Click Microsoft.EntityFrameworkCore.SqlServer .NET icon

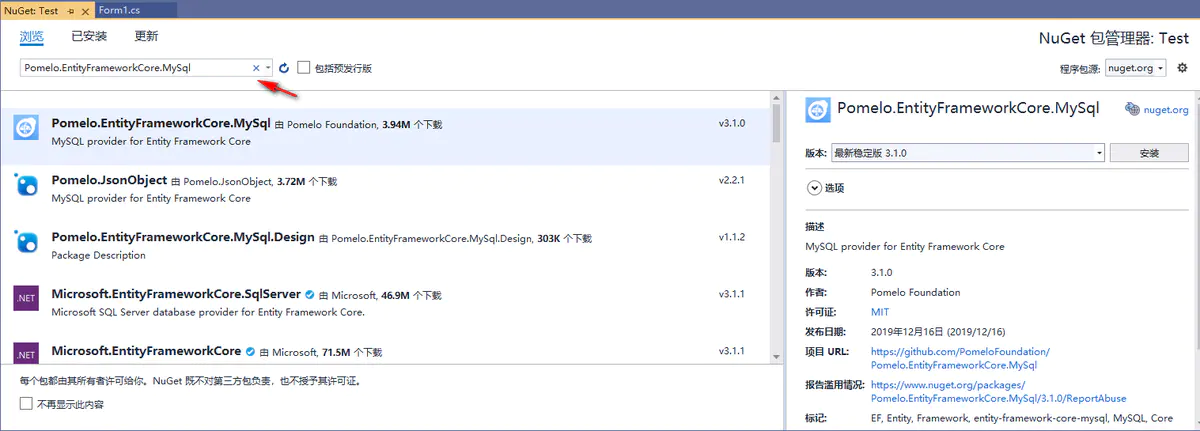point(25,298)
